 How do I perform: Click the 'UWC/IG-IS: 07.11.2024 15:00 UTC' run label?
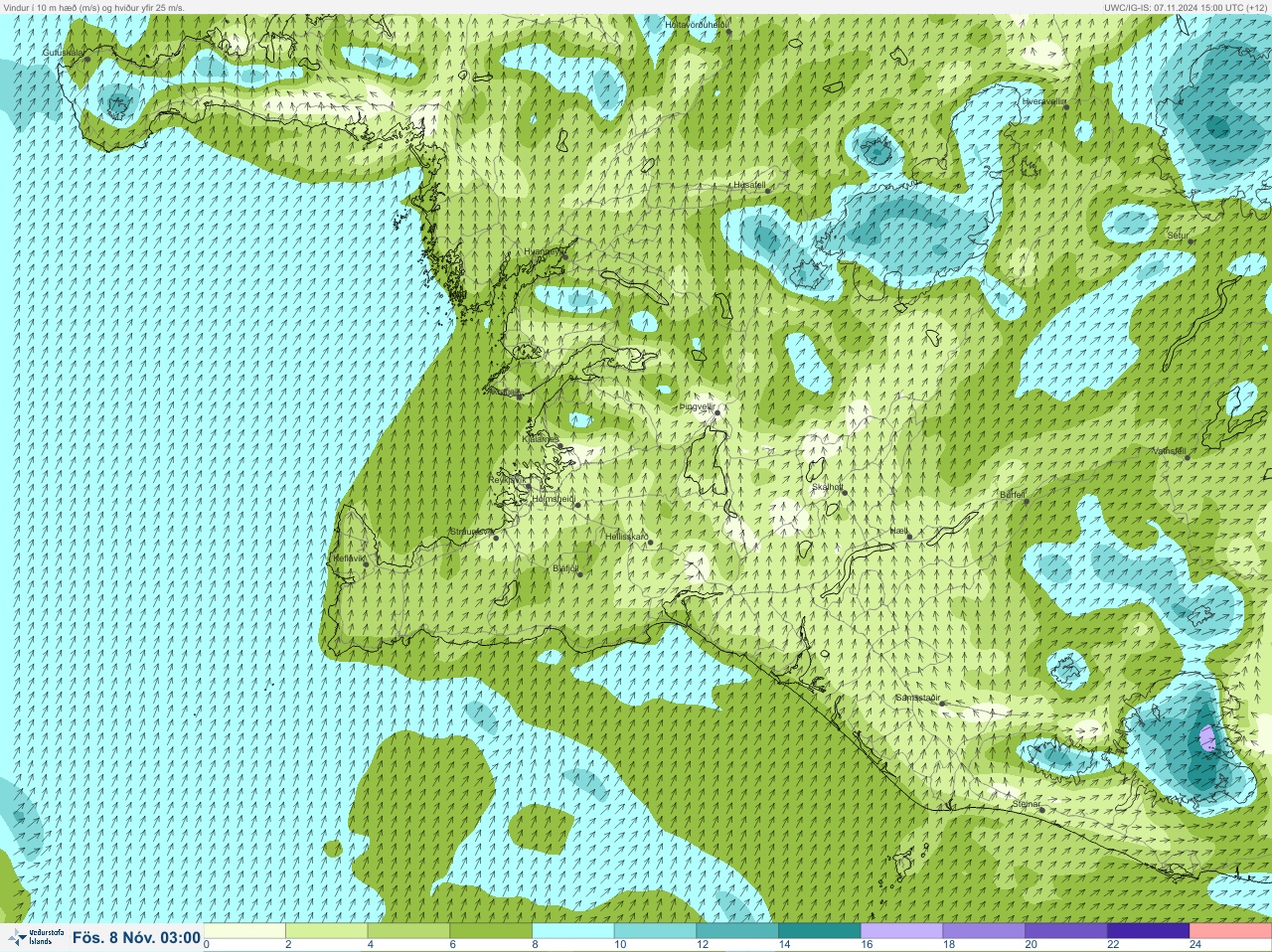(1175, 7)
